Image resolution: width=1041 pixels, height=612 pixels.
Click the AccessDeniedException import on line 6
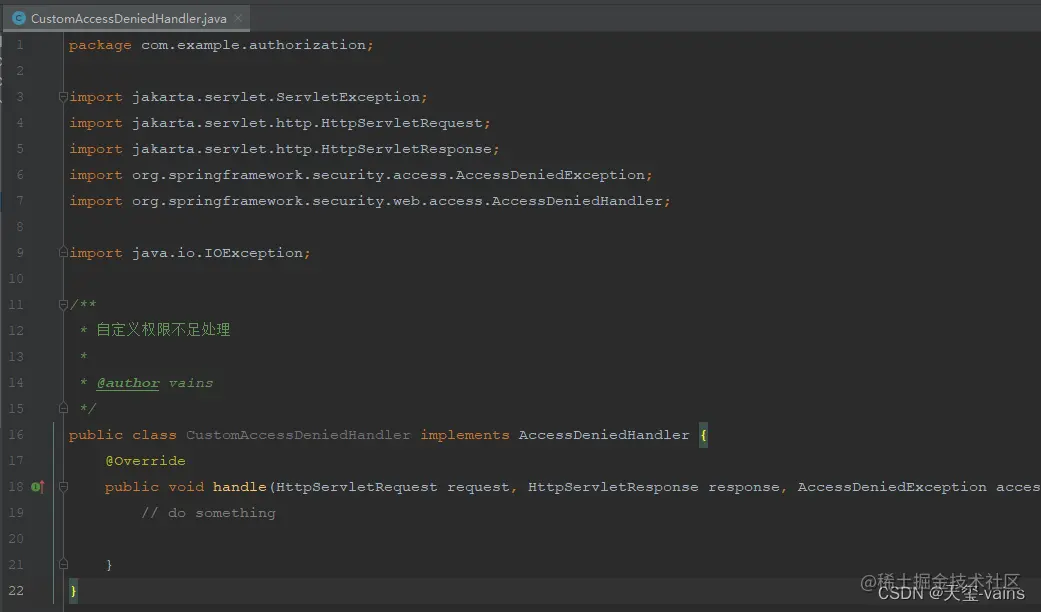pyautogui.click(x=388, y=175)
